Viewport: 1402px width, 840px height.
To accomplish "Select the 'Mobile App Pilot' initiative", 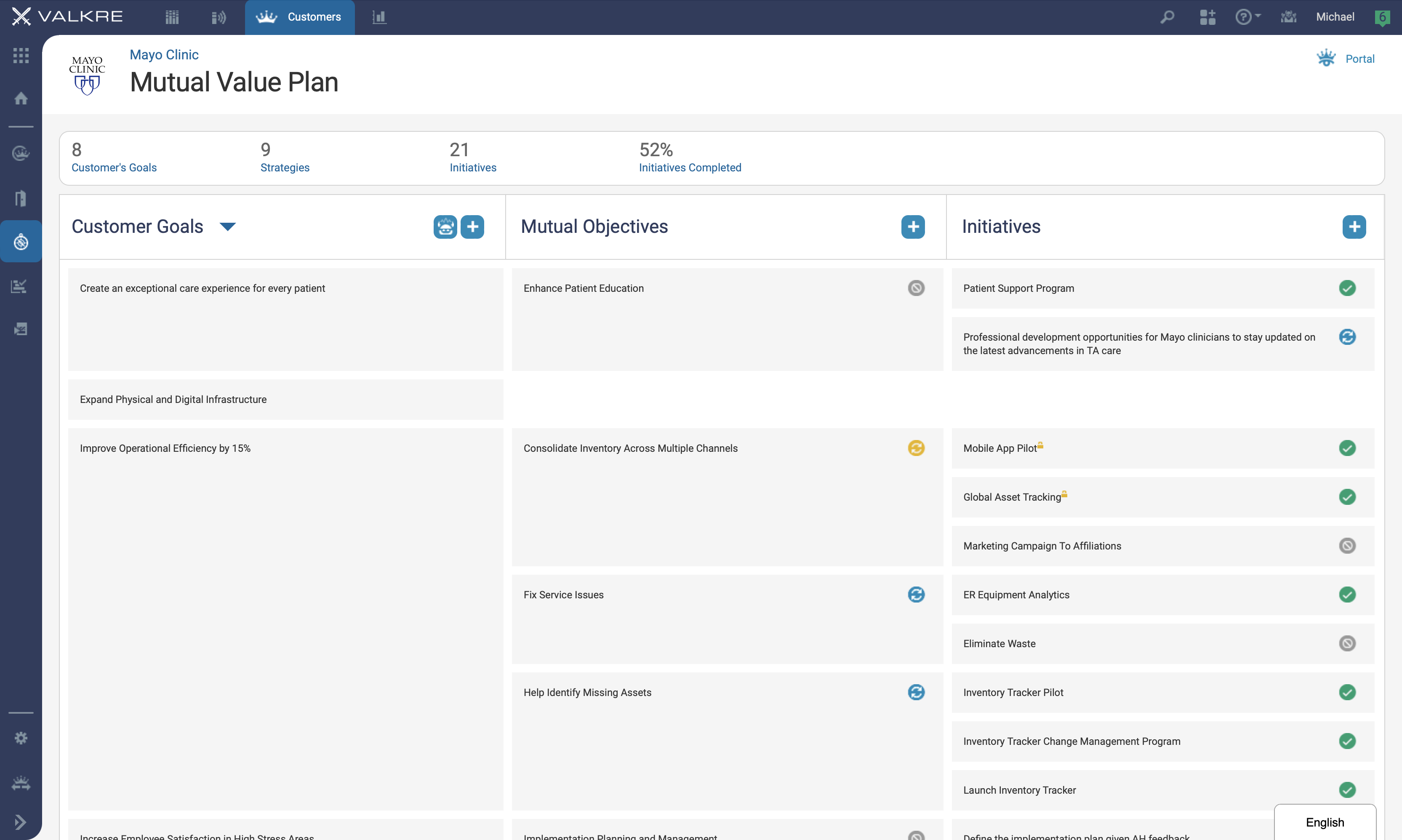I will tap(1162, 448).
